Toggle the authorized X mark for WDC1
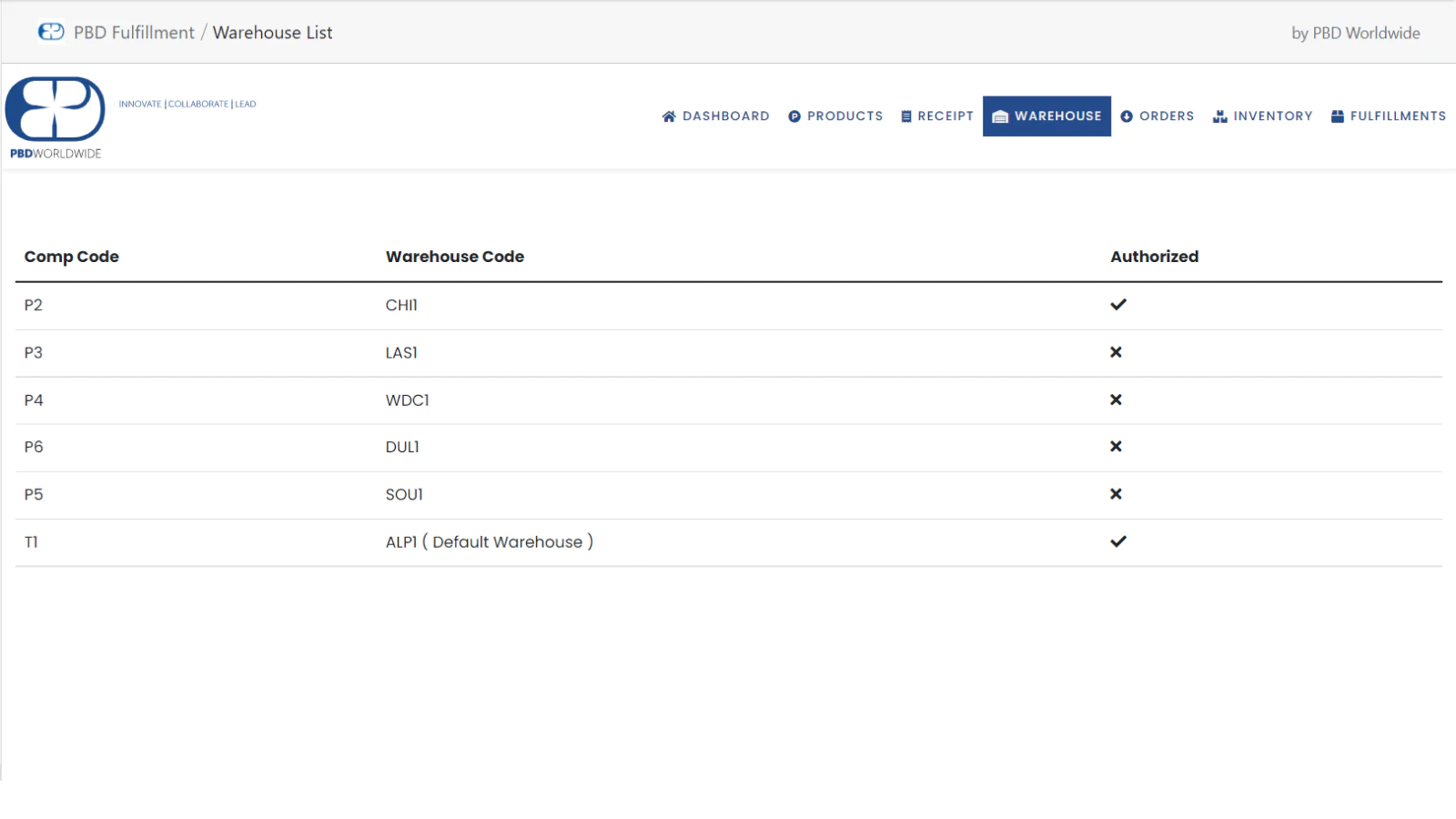The height and width of the screenshot is (819, 1456). click(1116, 399)
